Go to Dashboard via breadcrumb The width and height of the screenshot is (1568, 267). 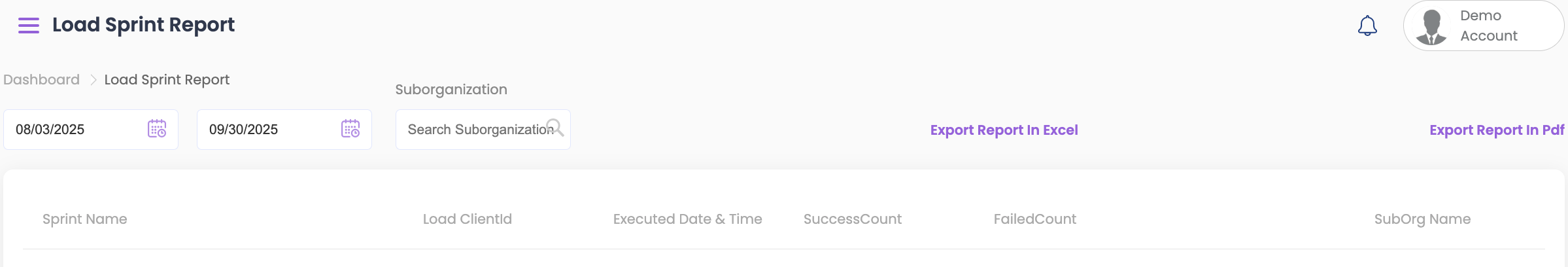[41, 80]
